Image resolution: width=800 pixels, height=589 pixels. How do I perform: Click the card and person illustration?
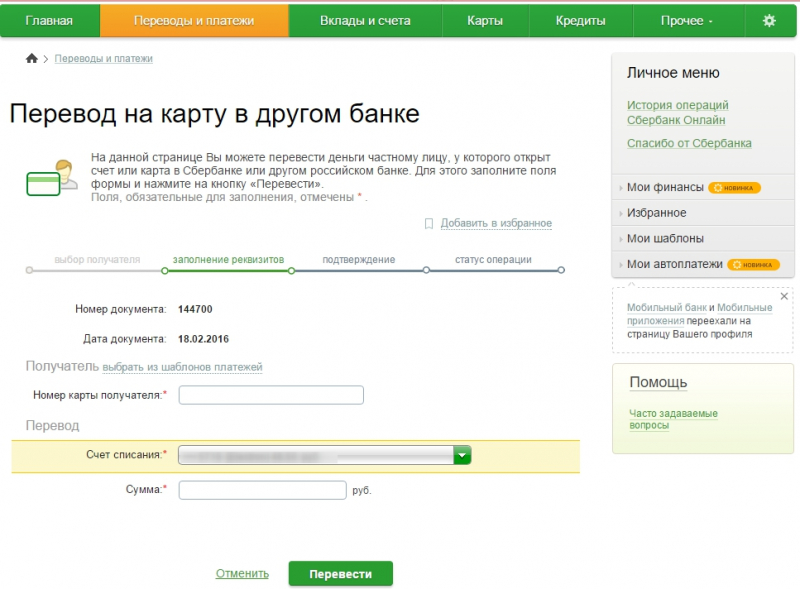click(x=52, y=177)
